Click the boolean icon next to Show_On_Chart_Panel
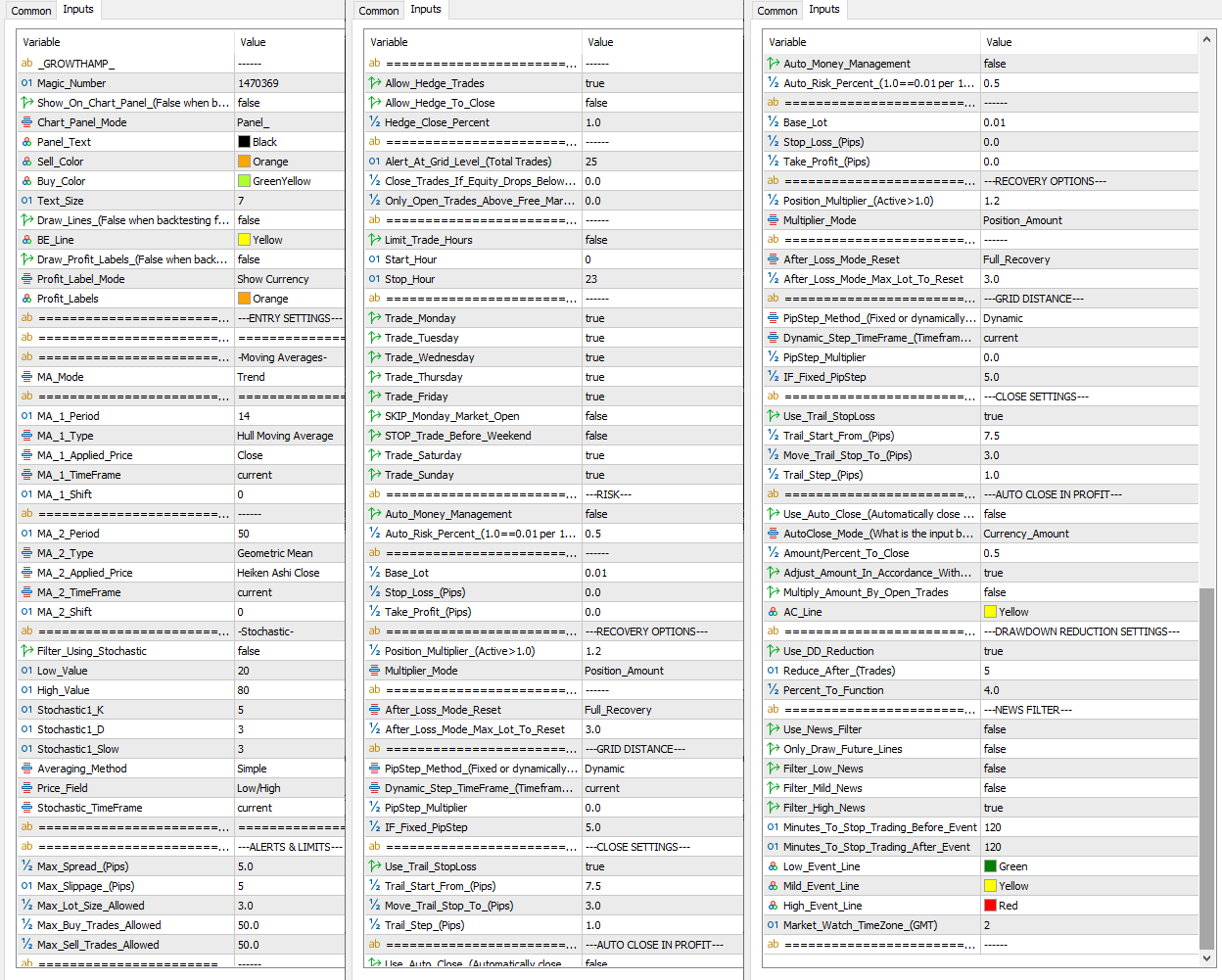The height and width of the screenshot is (980, 1222). coord(26,103)
